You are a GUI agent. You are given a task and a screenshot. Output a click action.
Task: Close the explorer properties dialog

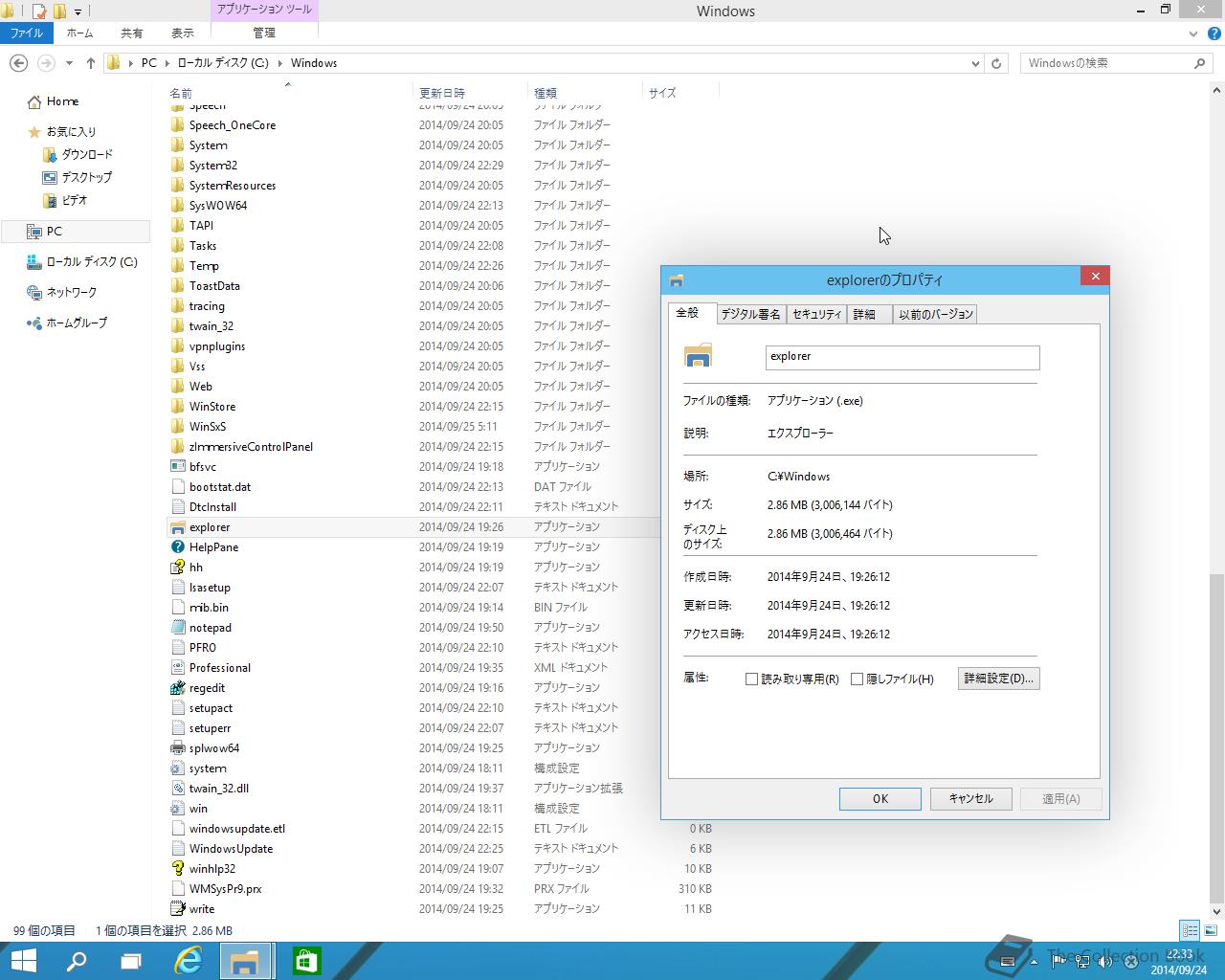pyautogui.click(x=1095, y=277)
